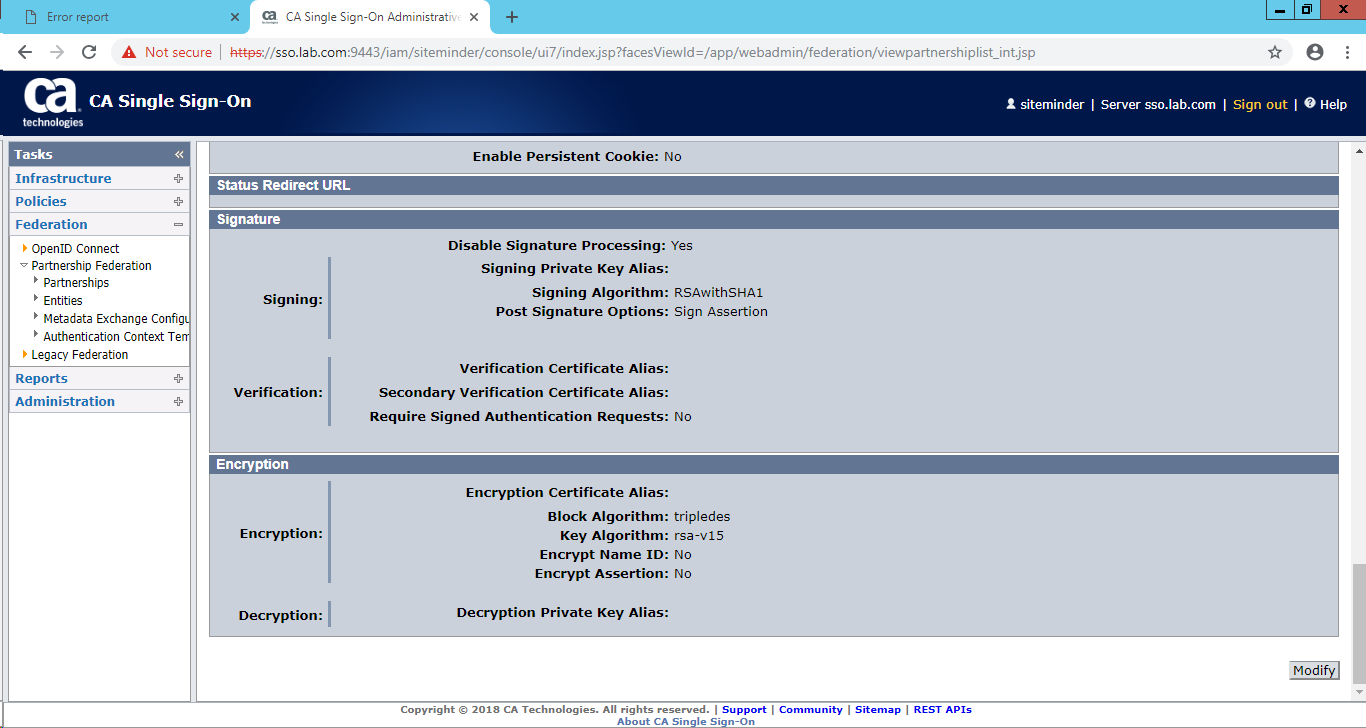The width and height of the screenshot is (1366, 728).
Task: Collapse the Partnership Federation tree node
Action: [x=24, y=265]
